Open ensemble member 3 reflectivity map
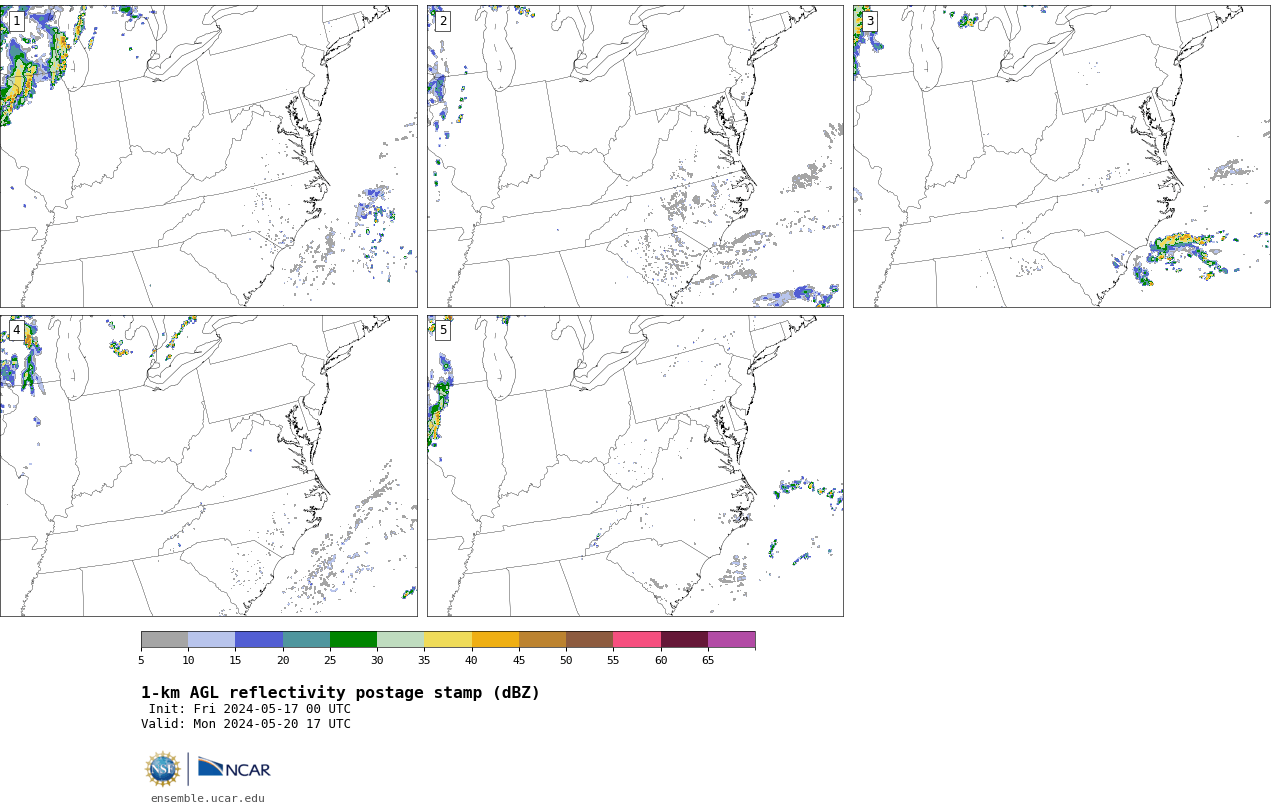Image resolution: width=1280 pixels, height=809 pixels. point(1061,156)
